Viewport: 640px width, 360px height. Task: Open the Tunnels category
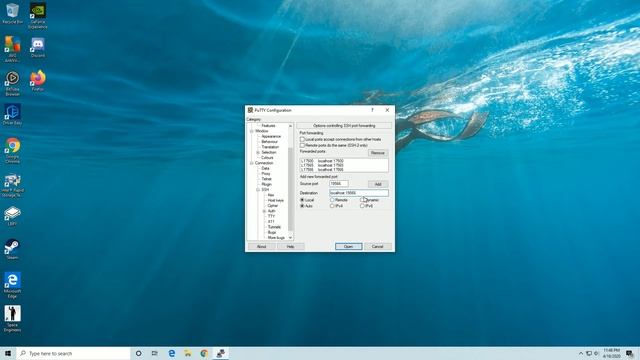click(274, 227)
